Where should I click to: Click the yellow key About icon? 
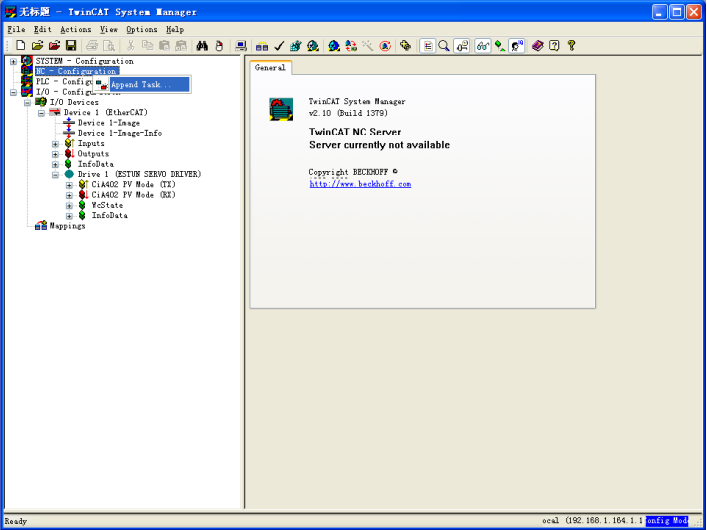click(x=571, y=46)
